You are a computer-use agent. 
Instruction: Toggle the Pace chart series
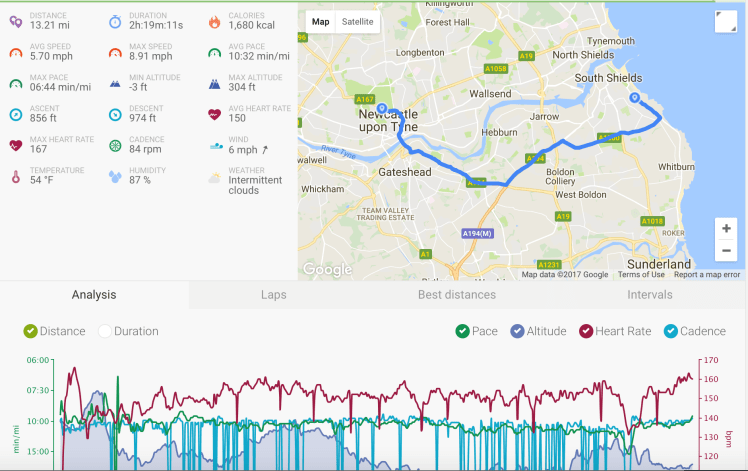[x=462, y=331]
